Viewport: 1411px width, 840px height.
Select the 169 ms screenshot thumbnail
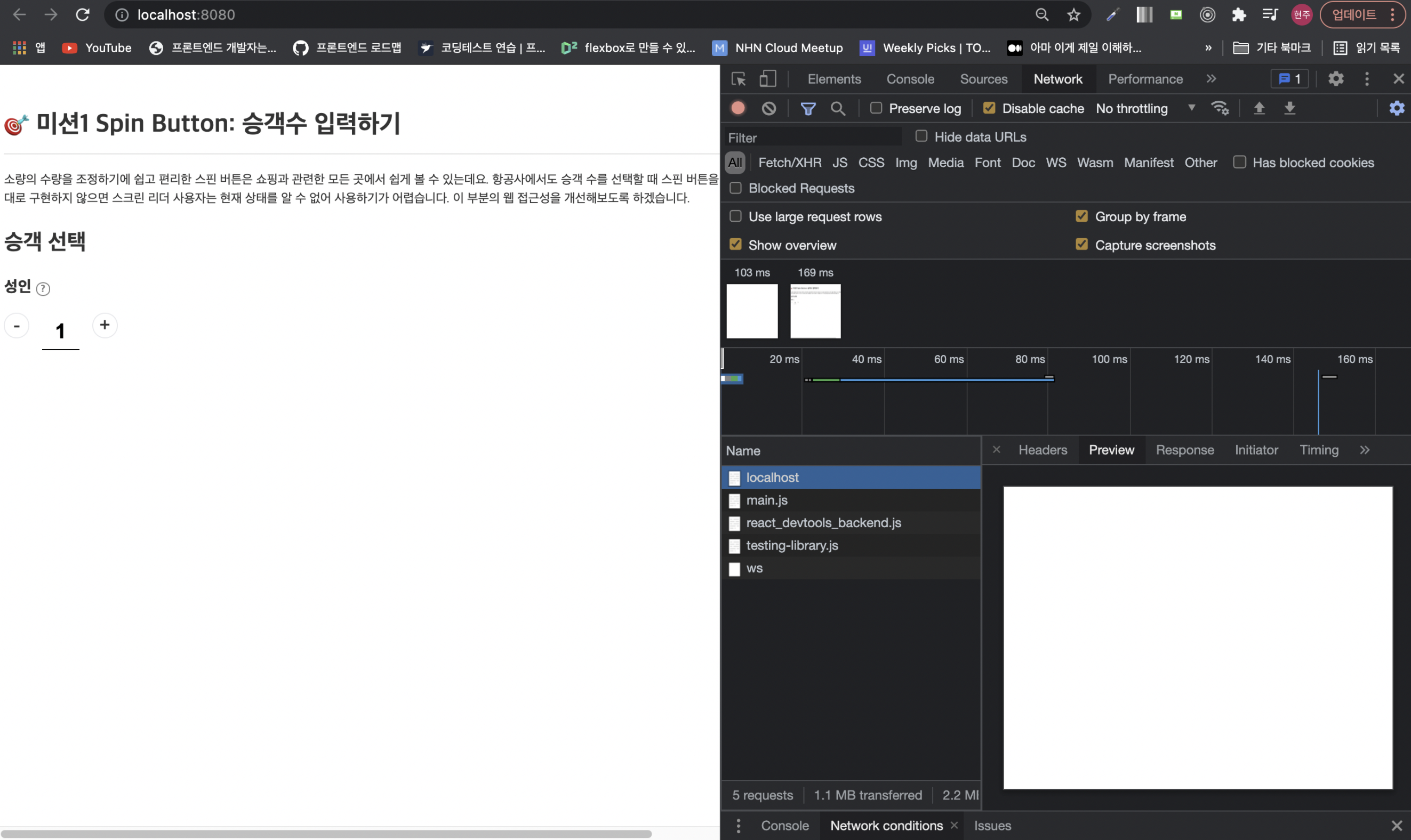(x=815, y=311)
